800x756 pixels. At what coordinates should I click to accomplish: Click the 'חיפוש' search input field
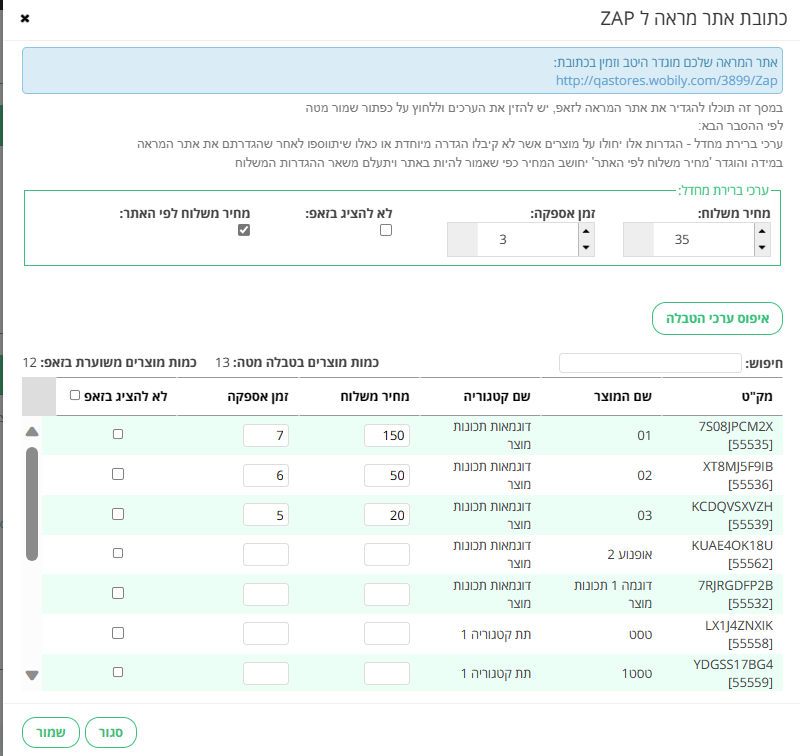[650, 363]
